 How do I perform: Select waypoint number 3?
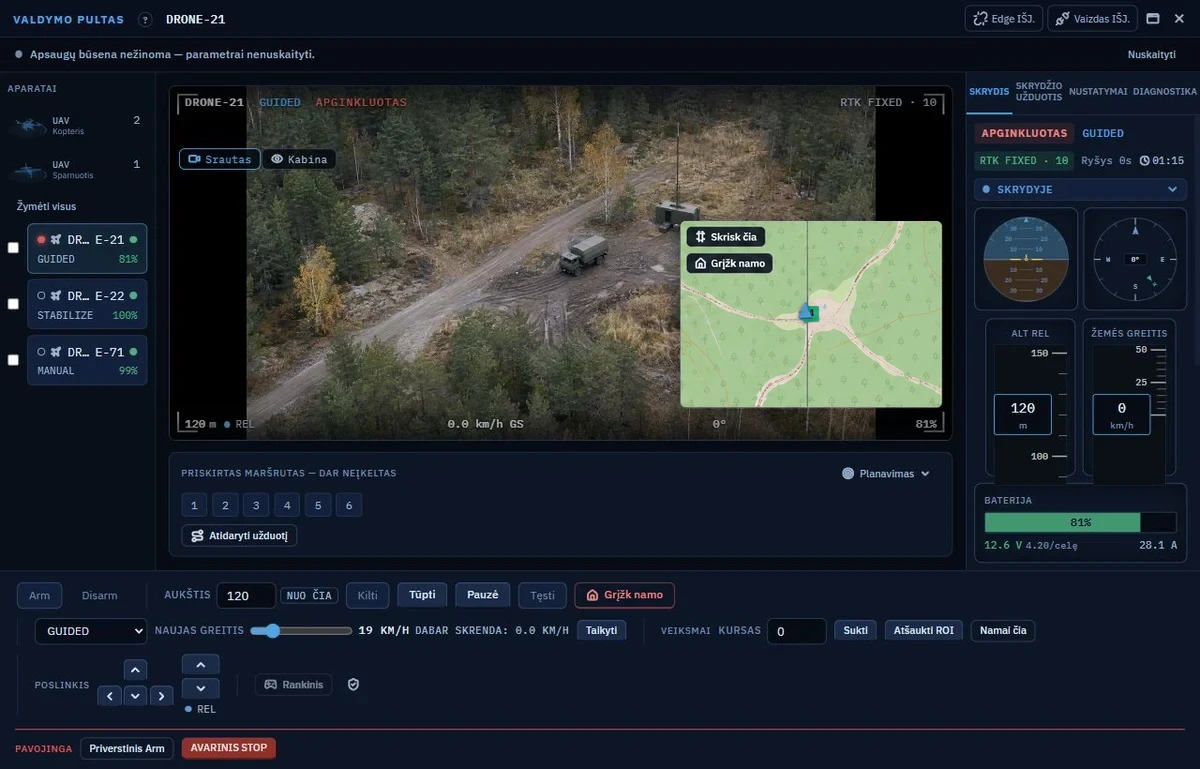256,505
